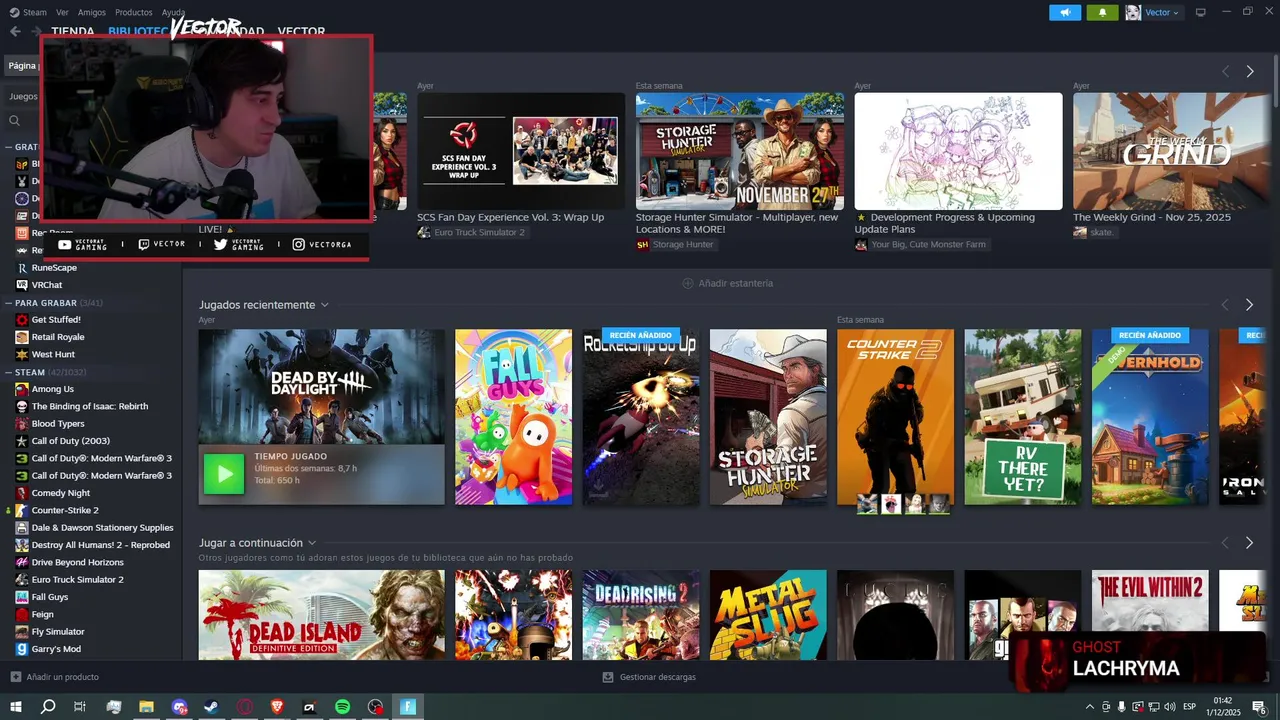Open the Ayuda menu
Screen dimensions: 1280x720
(x=173, y=12)
